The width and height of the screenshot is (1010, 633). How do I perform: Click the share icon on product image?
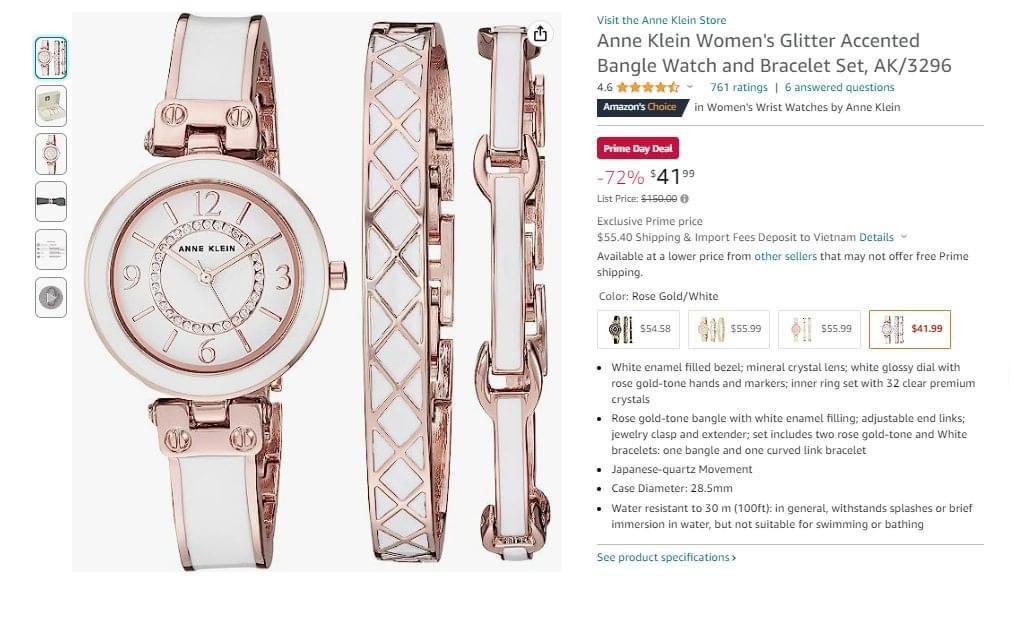[x=540, y=34]
